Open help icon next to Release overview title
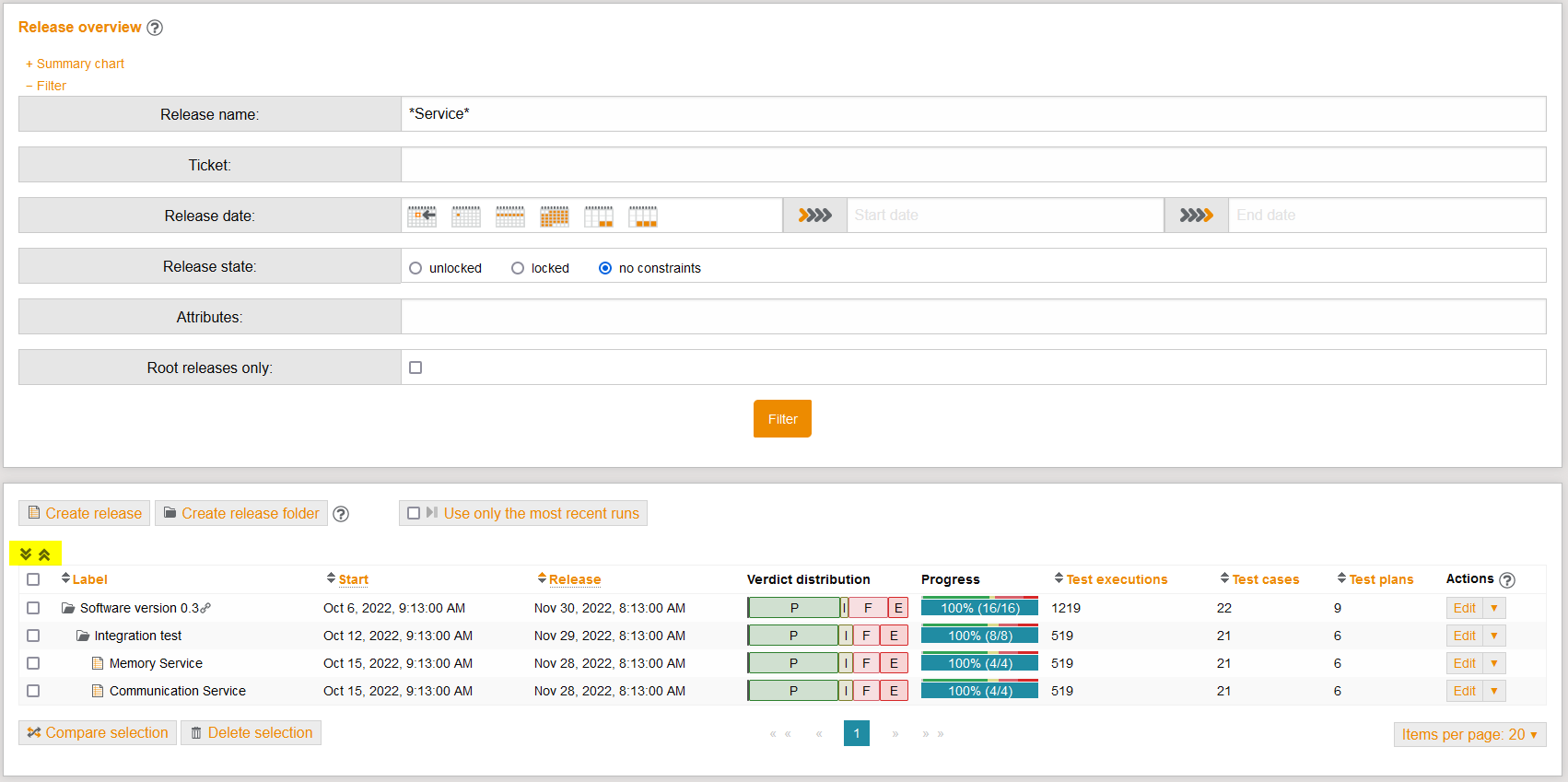Image resolution: width=1568 pixels, height=782 pixels. [x=155, y=28]
